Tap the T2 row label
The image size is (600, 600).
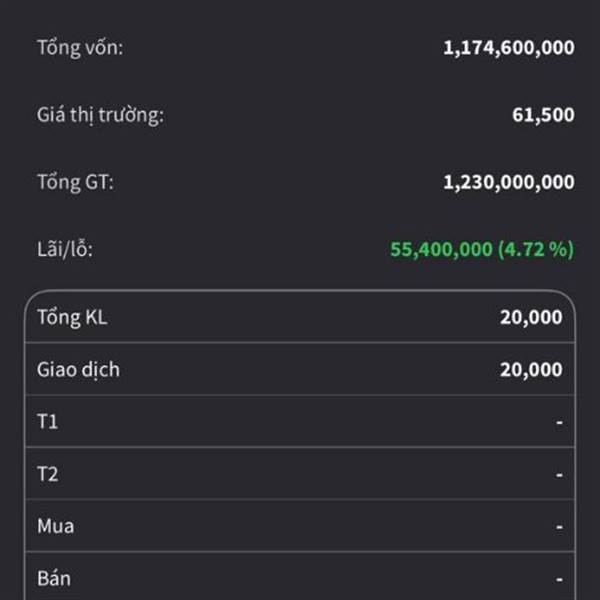[47, 474]
